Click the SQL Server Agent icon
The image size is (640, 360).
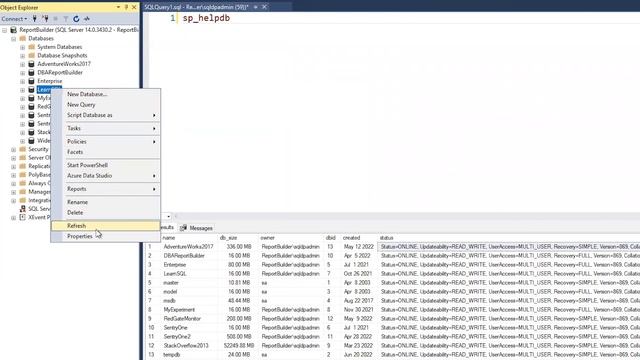click(23, 209)
